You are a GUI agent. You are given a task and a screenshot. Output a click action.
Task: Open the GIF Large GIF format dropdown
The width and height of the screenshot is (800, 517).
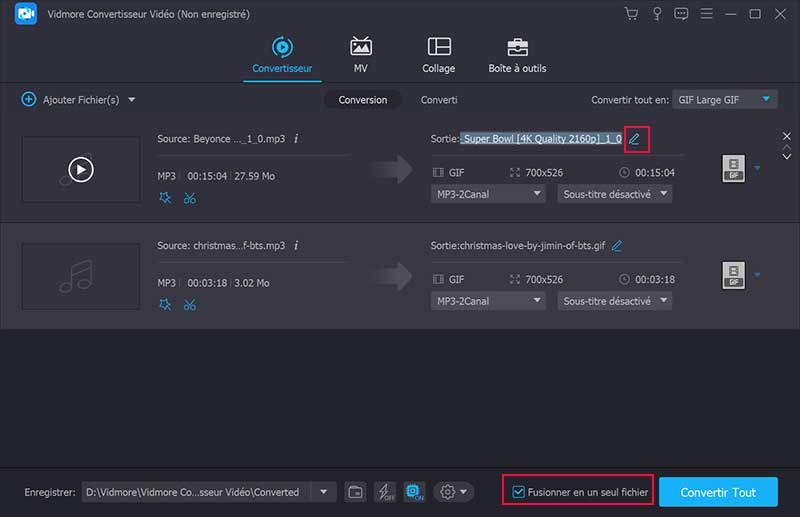pyautogui.click(x=724, y=99)
